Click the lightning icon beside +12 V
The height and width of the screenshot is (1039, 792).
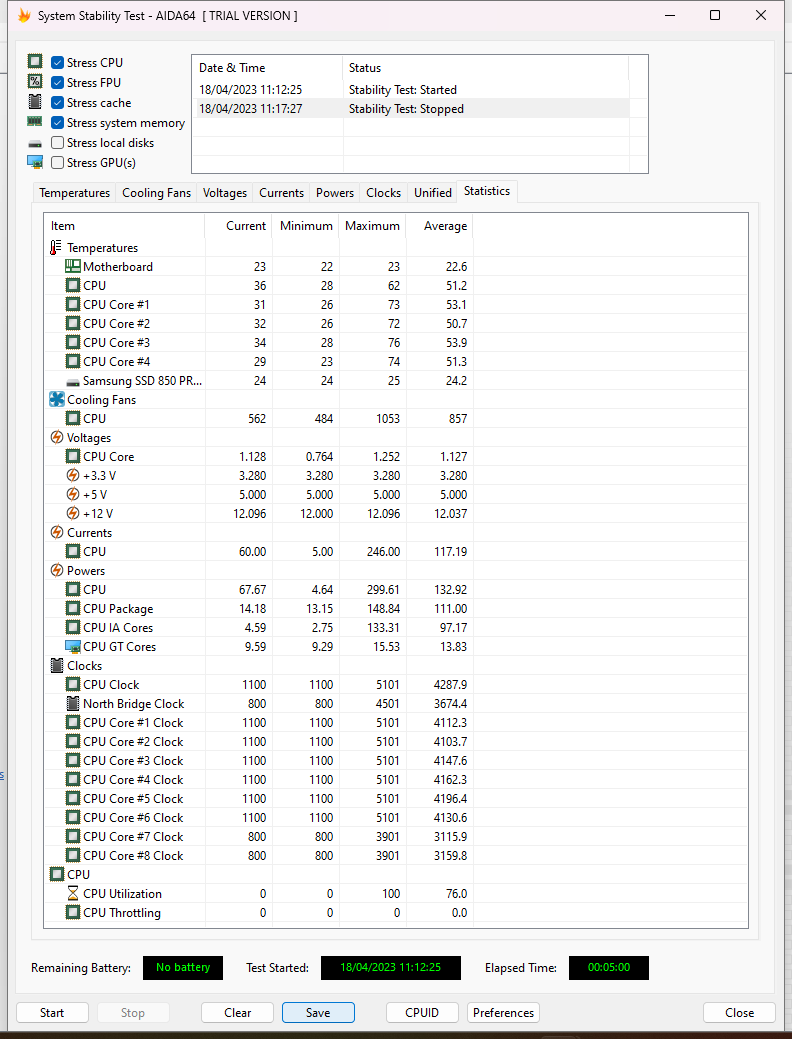(73, 514)
